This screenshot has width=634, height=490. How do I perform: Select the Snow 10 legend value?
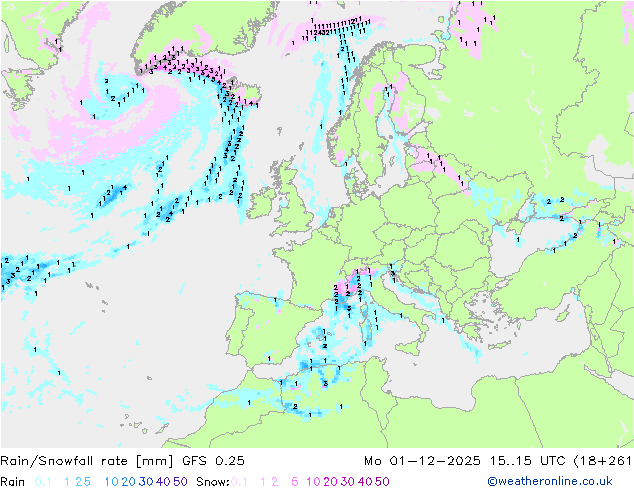(x=313, y=482)
